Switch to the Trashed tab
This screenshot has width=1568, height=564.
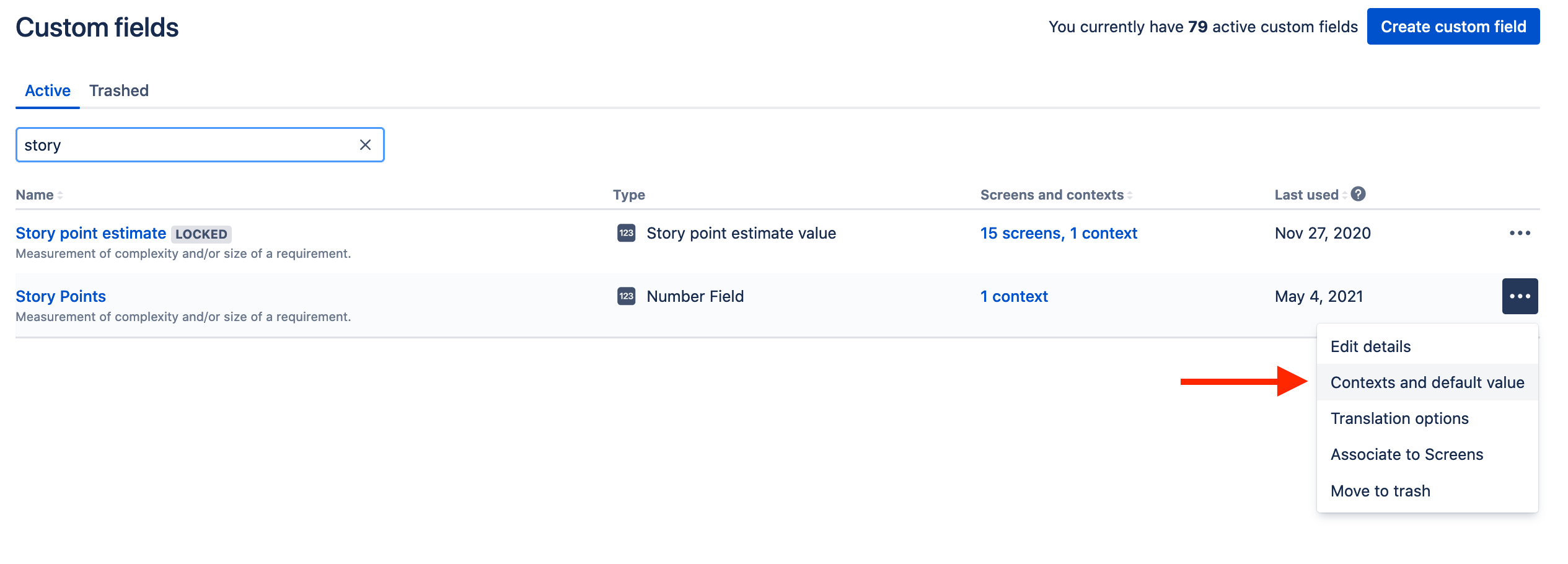point(119,91)
